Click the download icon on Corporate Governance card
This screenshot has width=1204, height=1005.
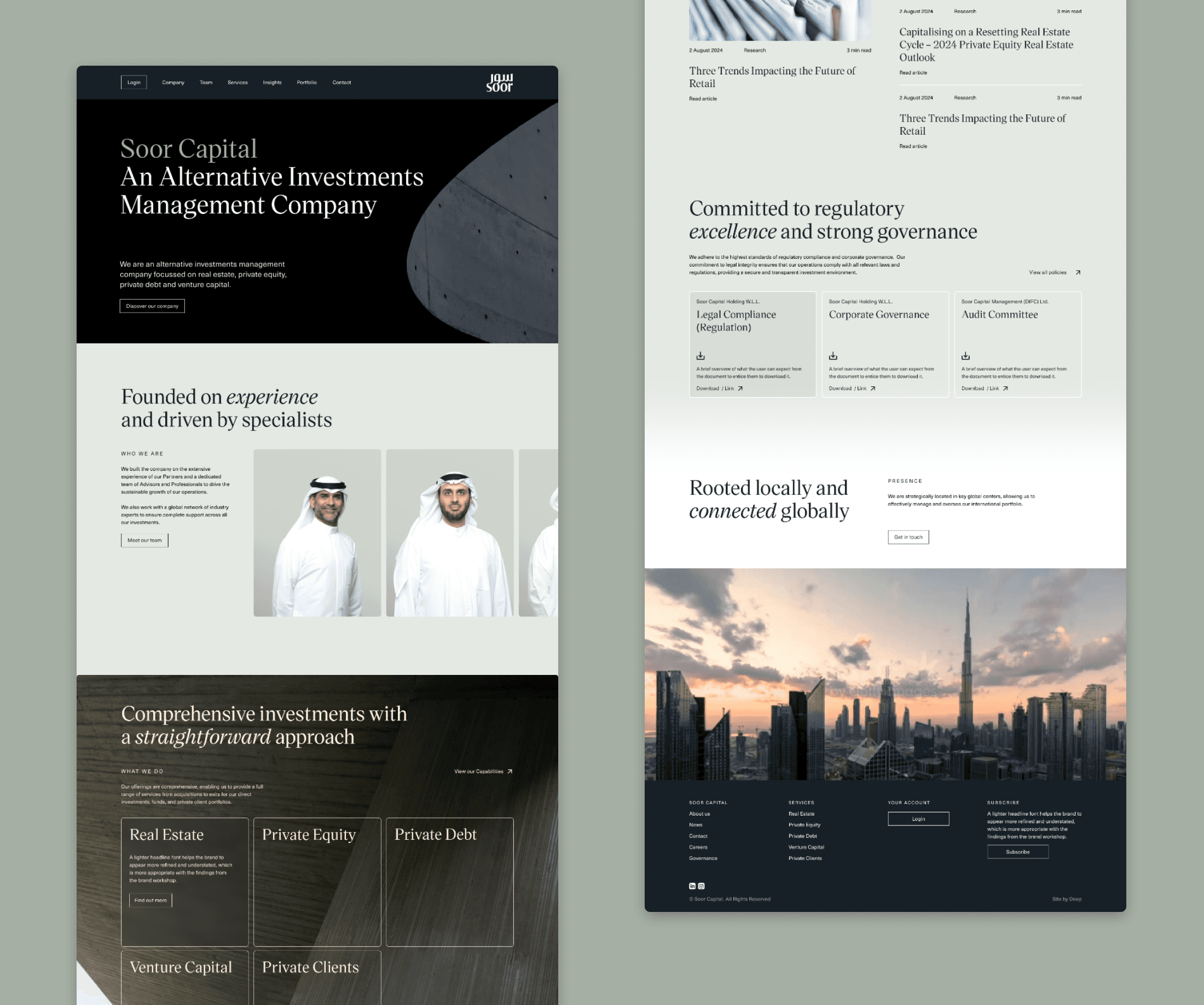tap(833, 356)
